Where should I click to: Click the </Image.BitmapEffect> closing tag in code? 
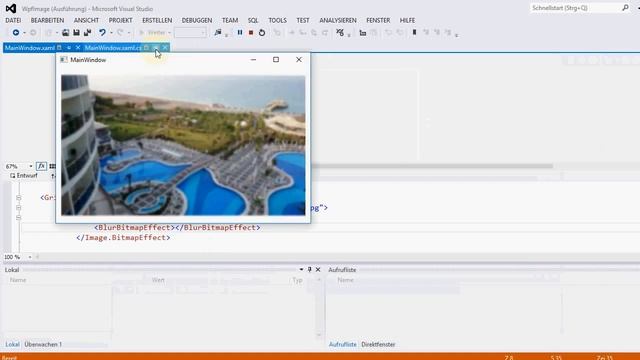pyautogui.click(x=123, y=238)
